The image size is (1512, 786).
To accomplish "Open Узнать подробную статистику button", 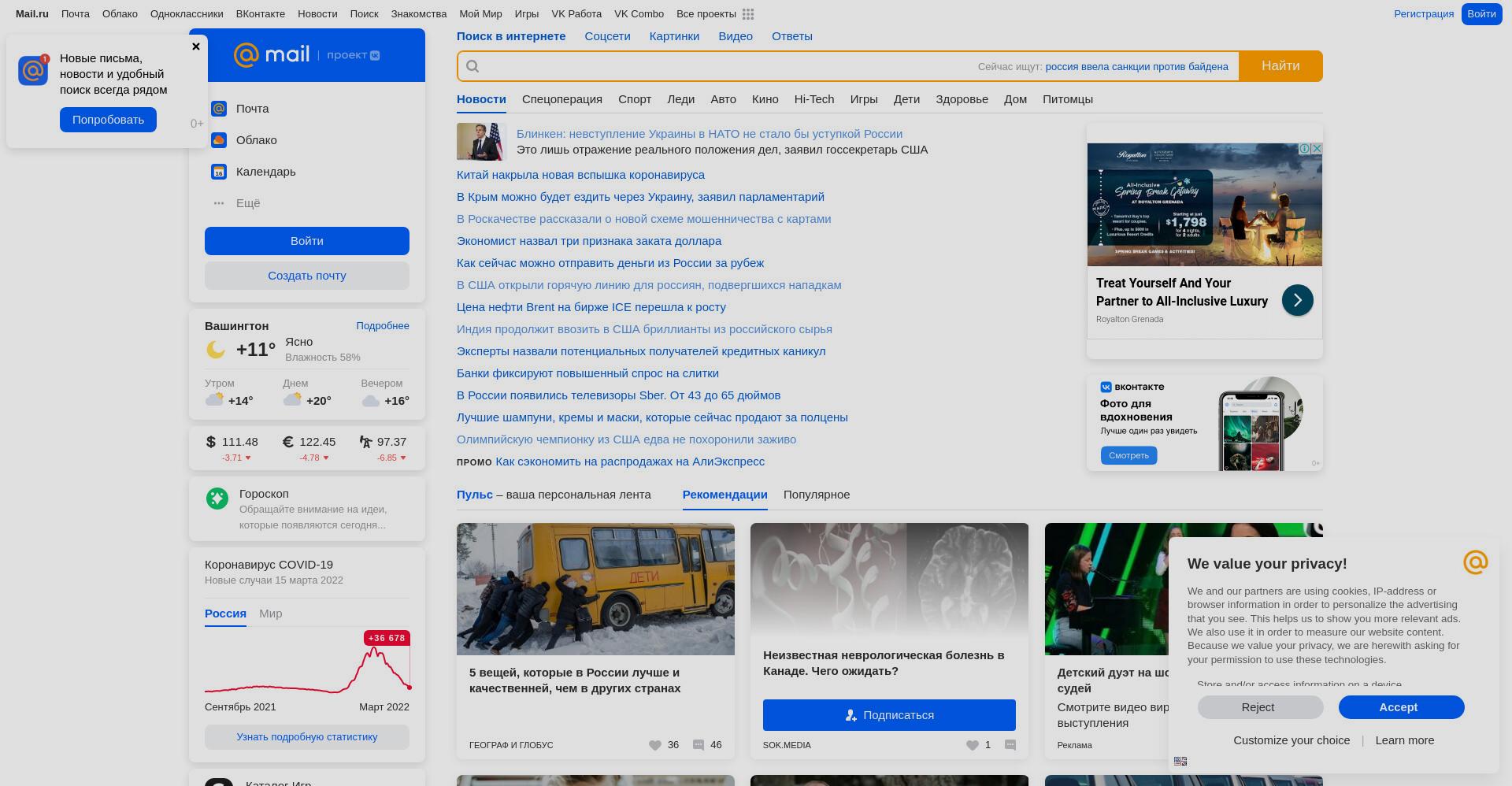I will [x=307, y=737].
